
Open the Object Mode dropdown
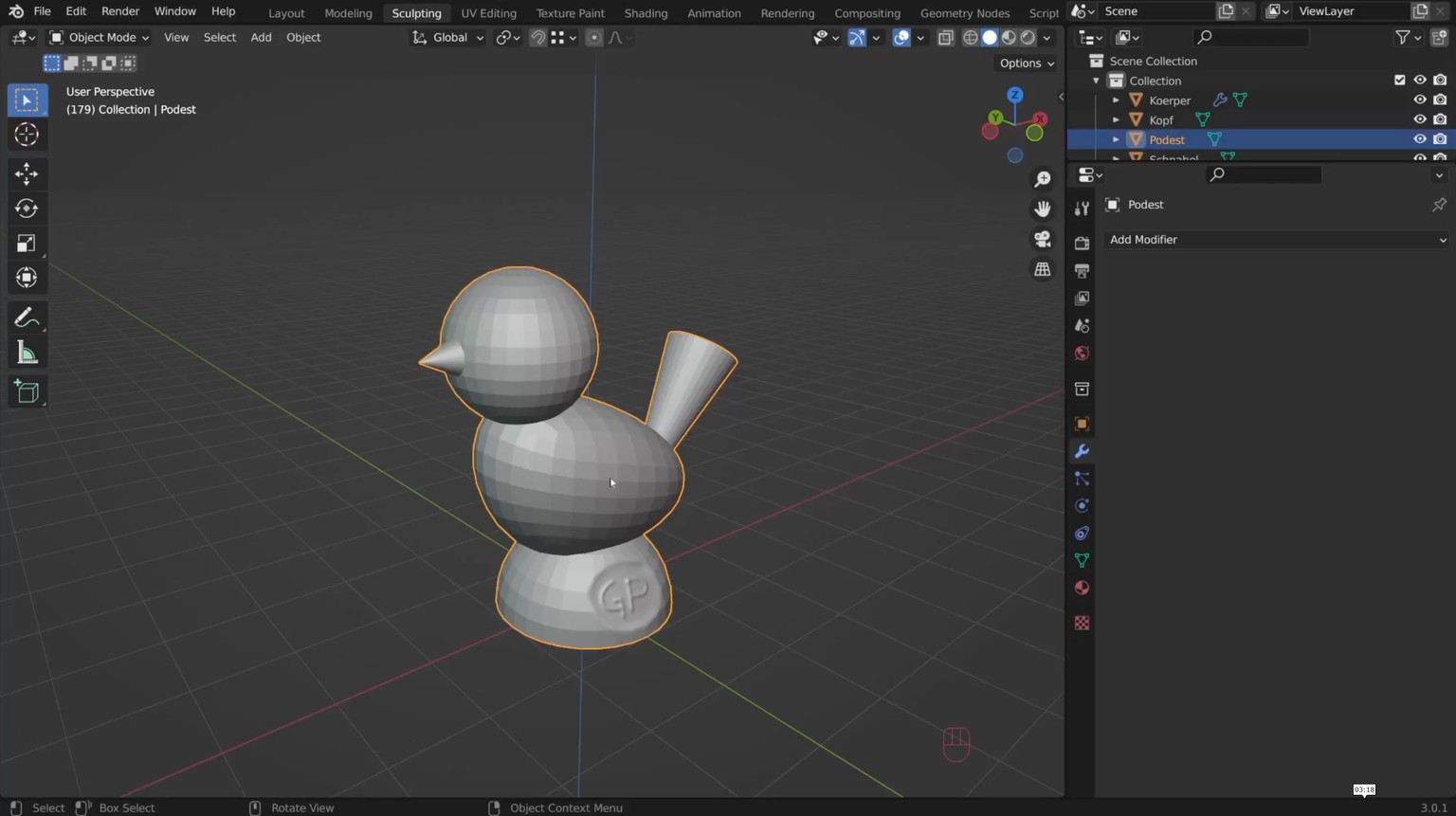pos(99,38)
